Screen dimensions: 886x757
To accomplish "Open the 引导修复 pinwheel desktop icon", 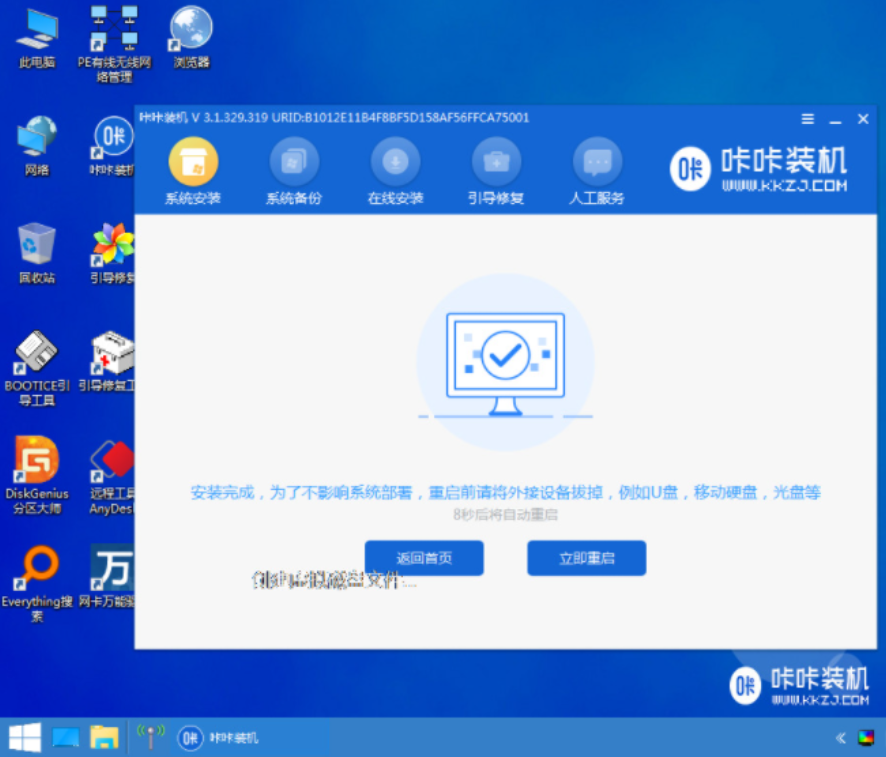I will click(113, 254).
